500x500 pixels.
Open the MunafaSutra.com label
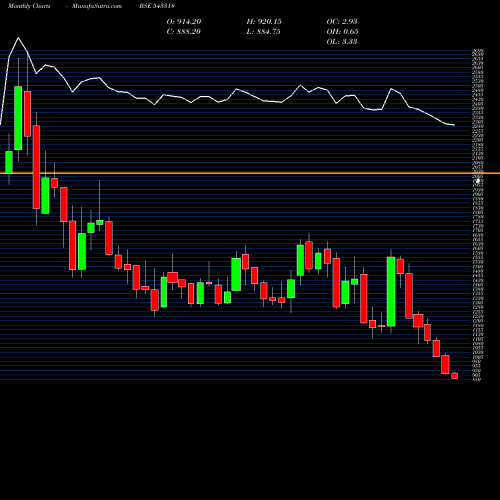(97, 6)
